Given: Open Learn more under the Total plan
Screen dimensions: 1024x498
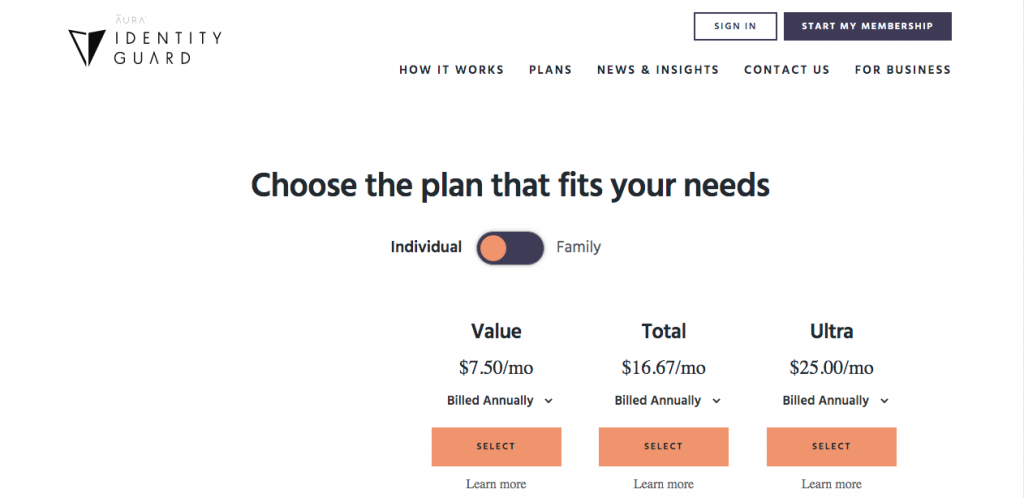Looking at the screenshot, I should [664, 484].
